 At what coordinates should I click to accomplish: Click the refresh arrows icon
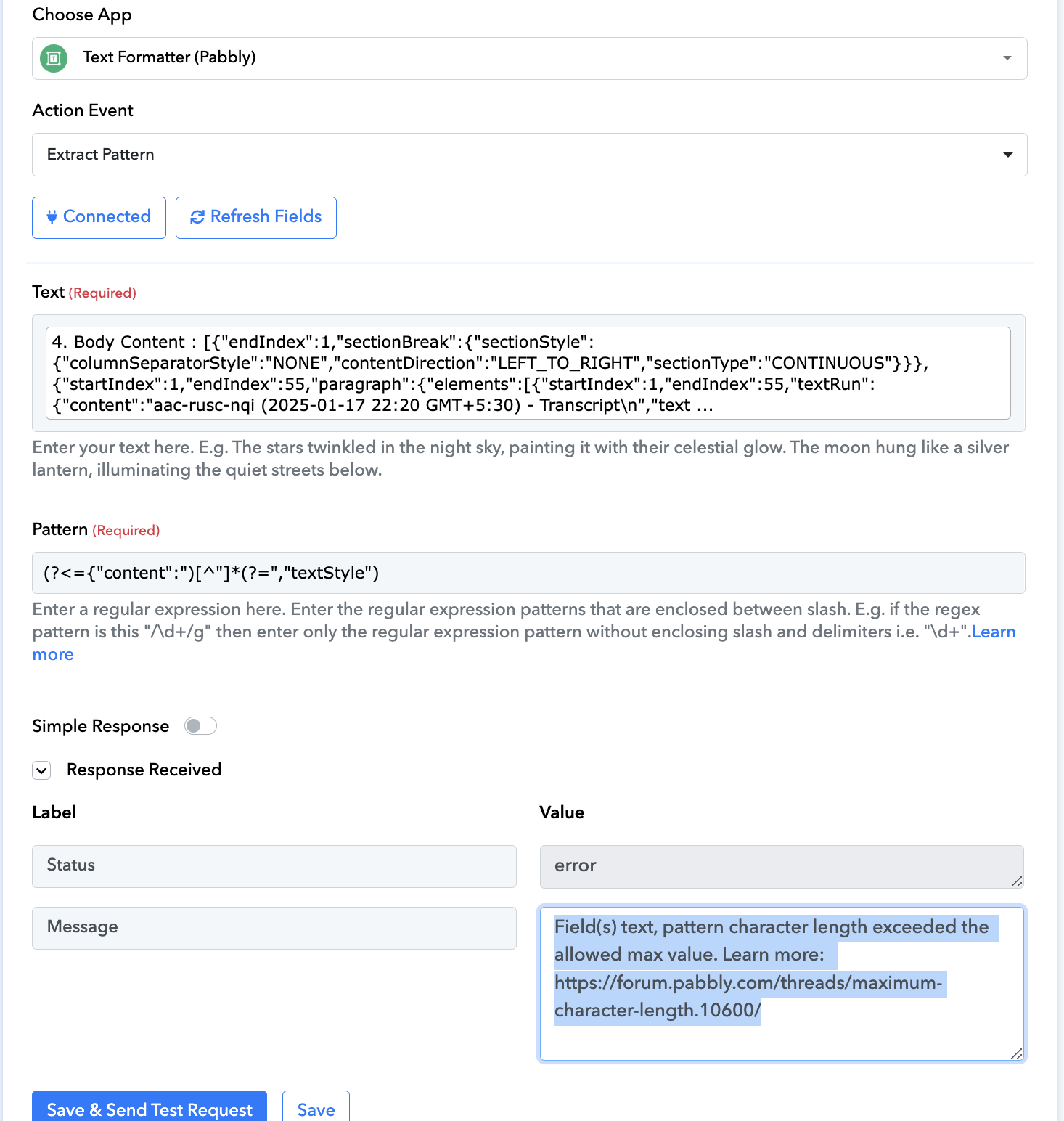pos(197,217)
